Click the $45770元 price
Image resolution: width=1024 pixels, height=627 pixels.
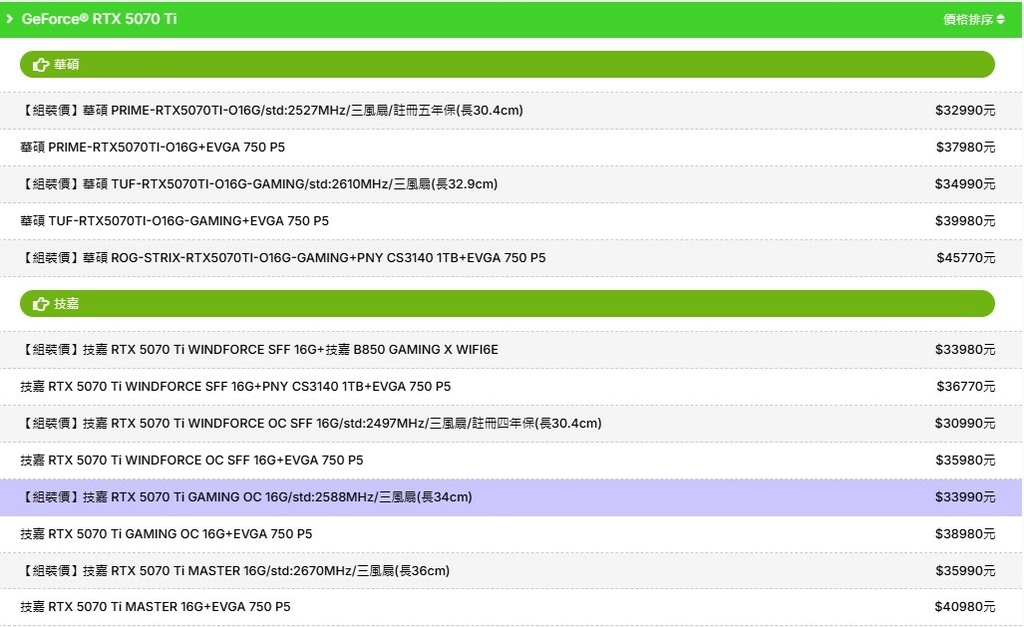click(966, 258)
